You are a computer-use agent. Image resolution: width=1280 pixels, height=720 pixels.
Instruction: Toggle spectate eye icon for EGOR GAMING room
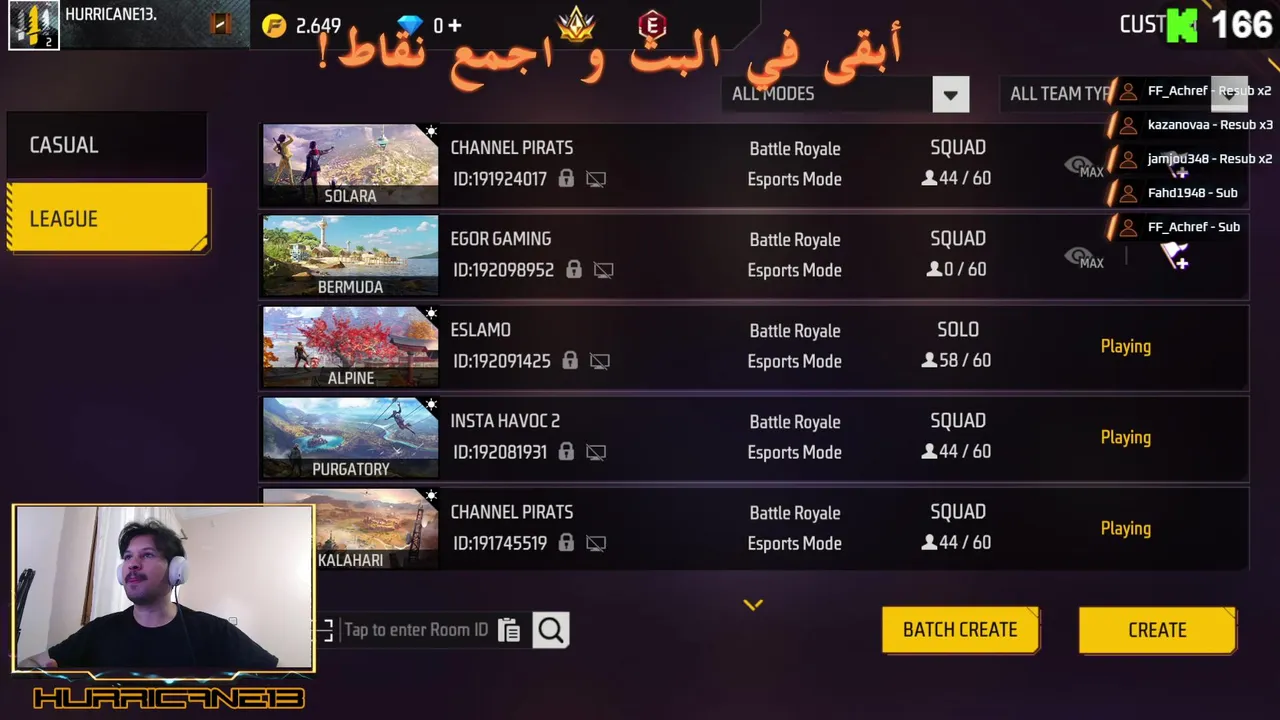coord(1083,257)
